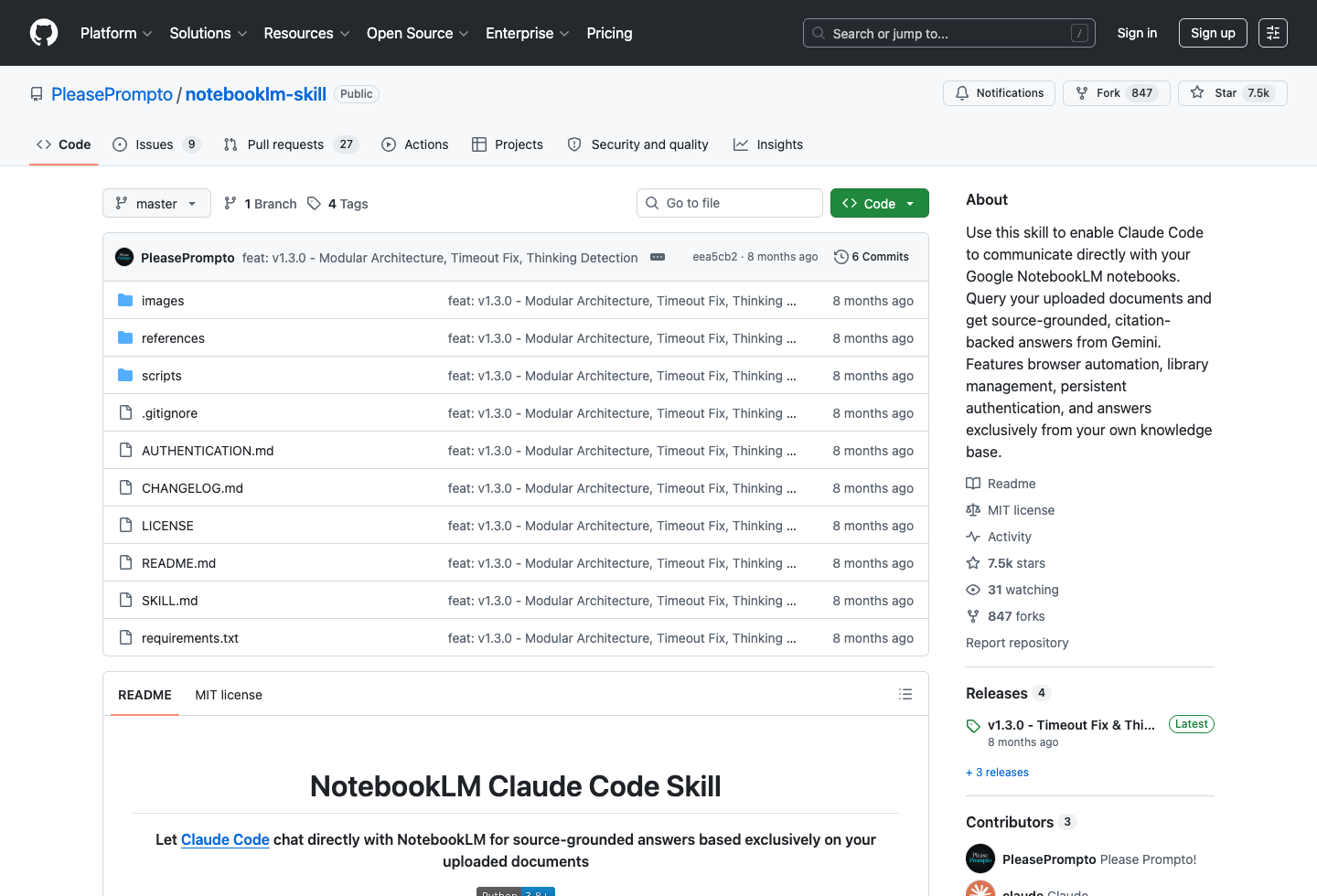Viewport: 1317px width, 896px height.
Task: View the 1 Branch list
Action: click(x=261, y=204)
